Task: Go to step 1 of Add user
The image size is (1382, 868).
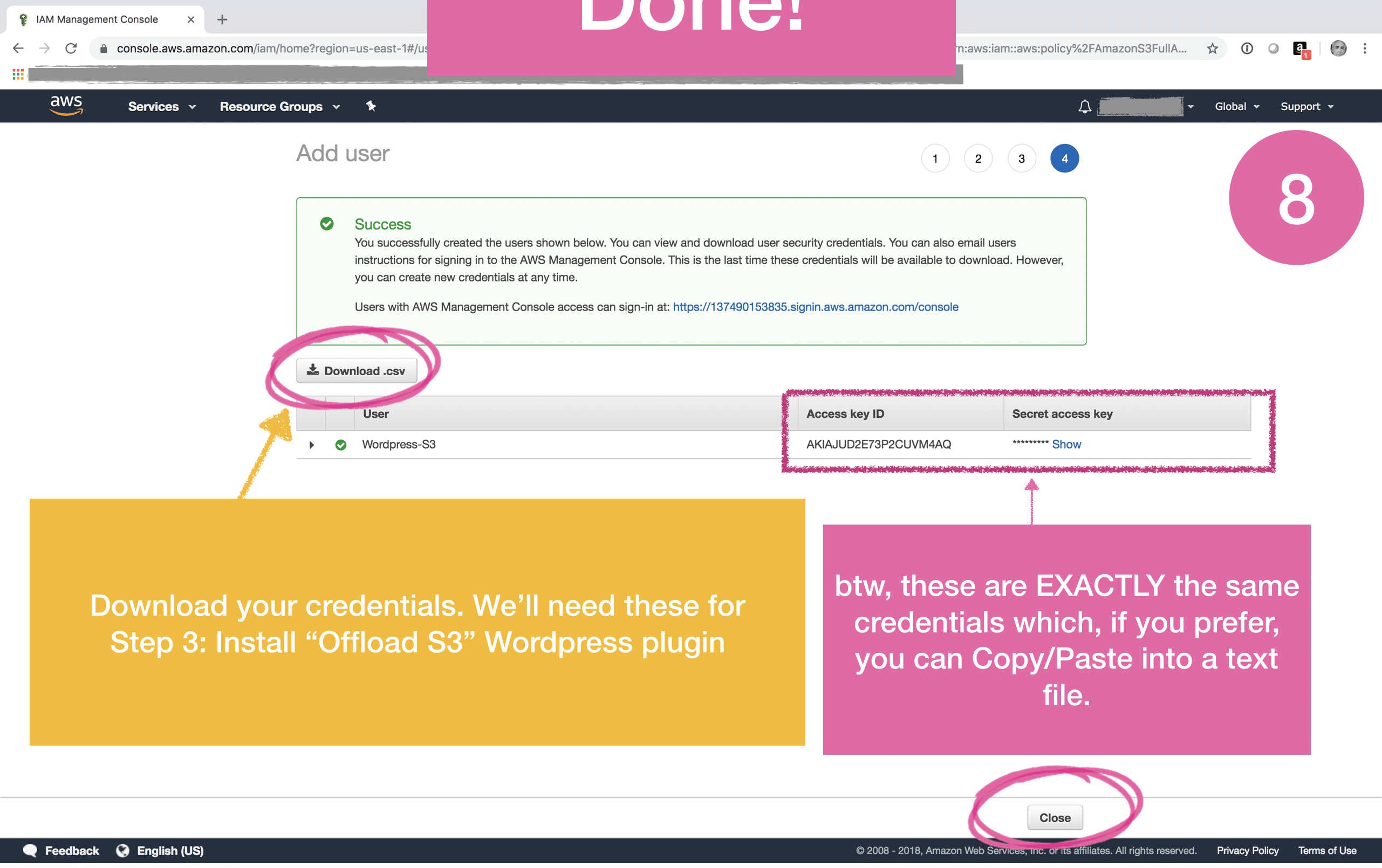Action: (x=935, y=159)
